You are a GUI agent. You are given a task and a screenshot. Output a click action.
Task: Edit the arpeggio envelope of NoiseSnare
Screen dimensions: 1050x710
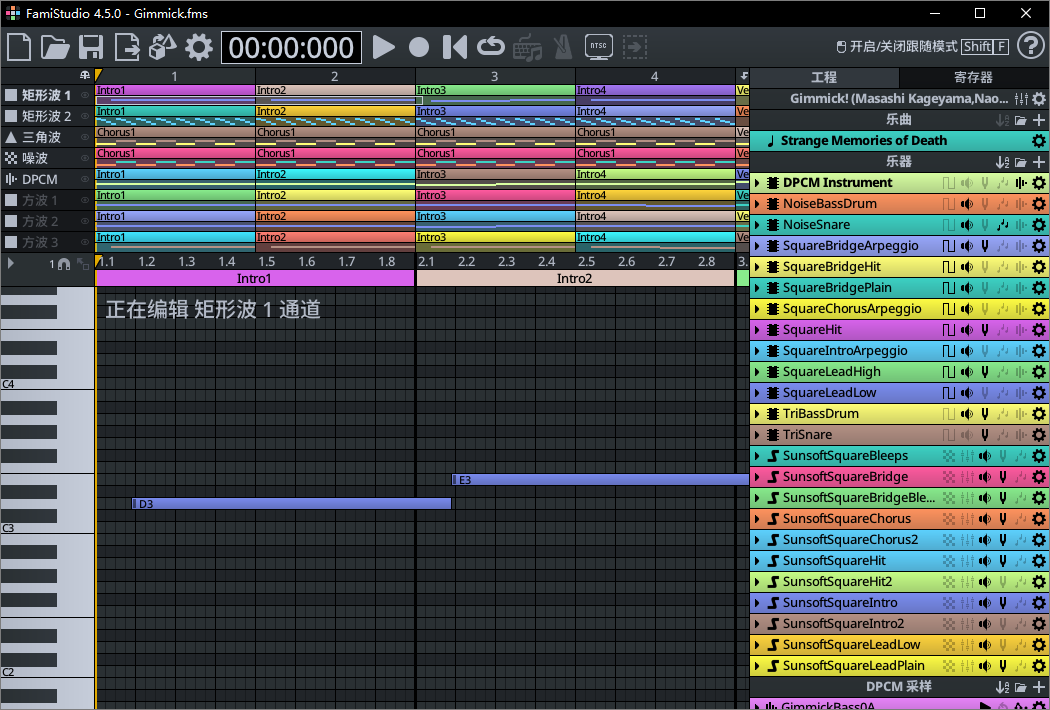(1003, 224)
